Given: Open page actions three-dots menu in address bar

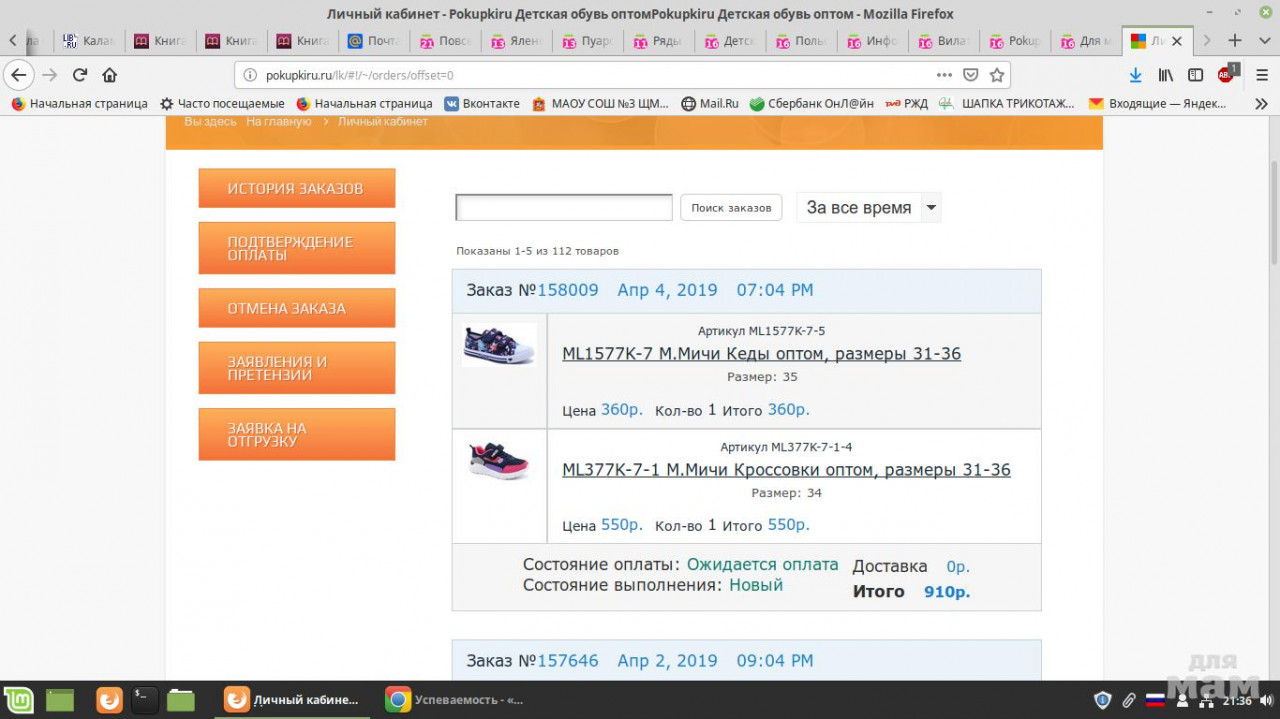Looking at the screenshot, I should 944,75.
